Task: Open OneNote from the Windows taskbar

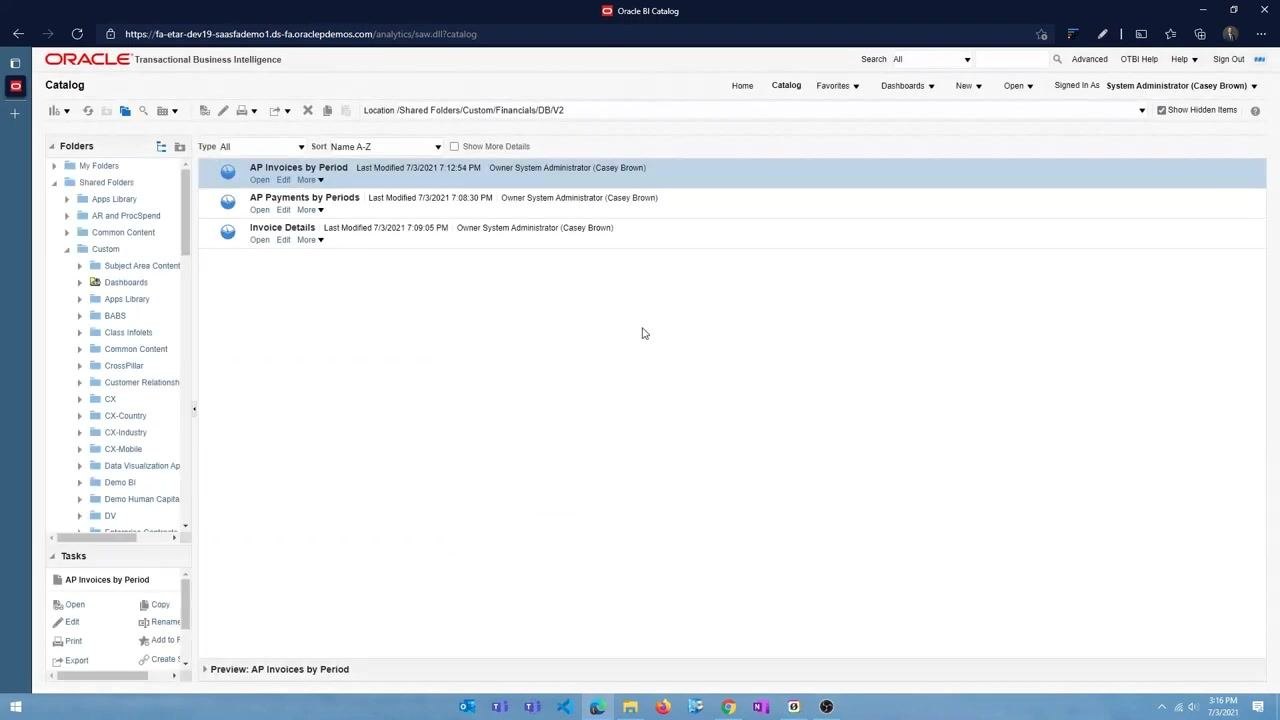Action: pyautogui.click(x=761, y=707)
